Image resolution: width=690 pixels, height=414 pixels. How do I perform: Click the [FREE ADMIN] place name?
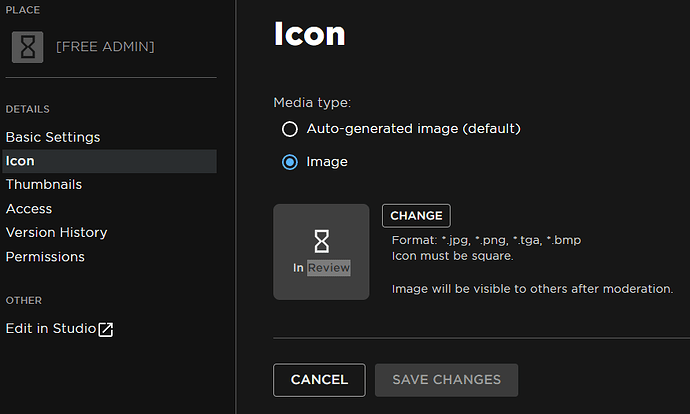pyautogui.click(x=105, y=46)
